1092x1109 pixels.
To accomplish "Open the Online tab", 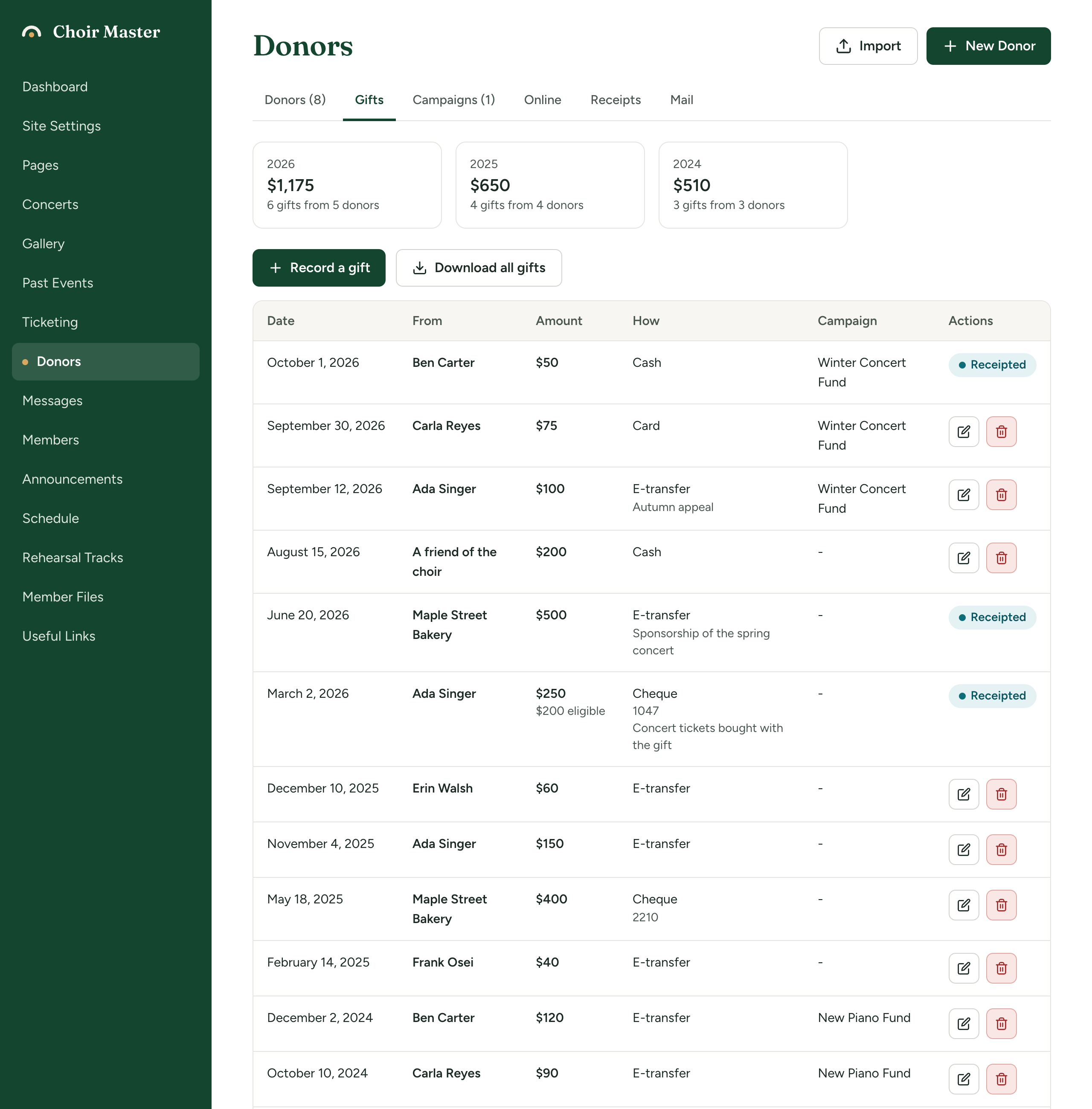I will (x=543, y=100).
